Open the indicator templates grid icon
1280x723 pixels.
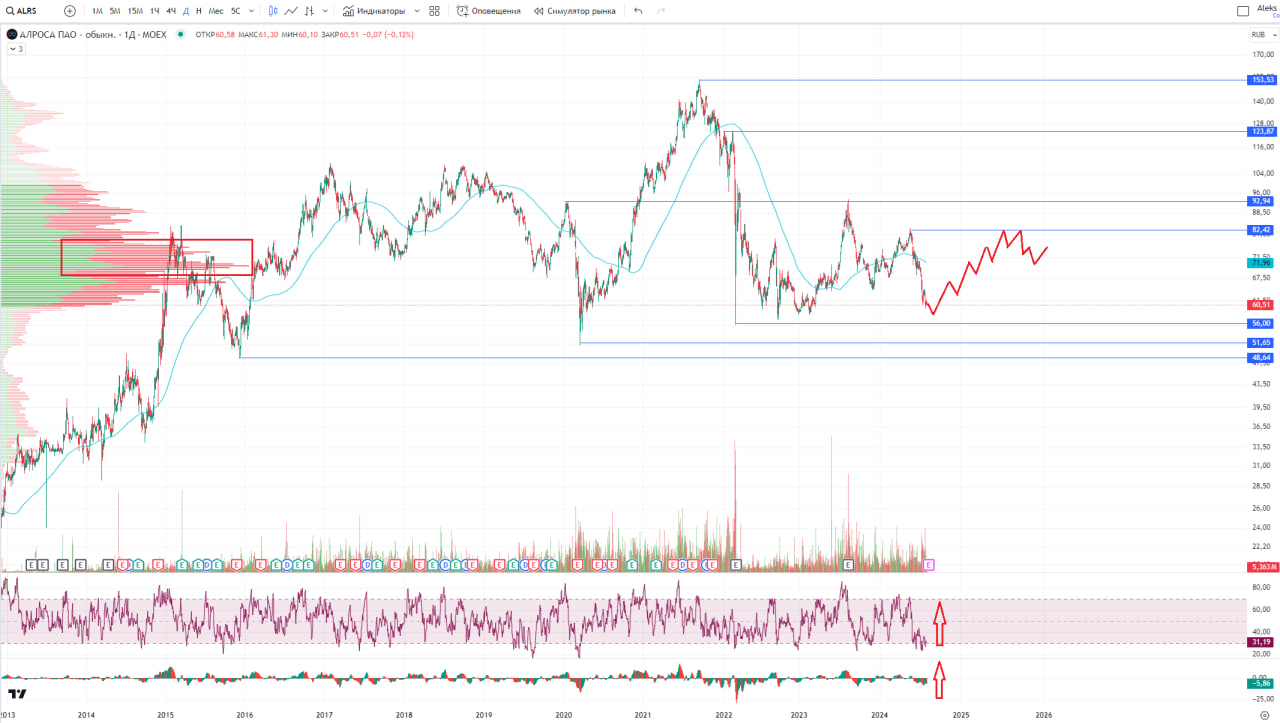tap(434, 11)
